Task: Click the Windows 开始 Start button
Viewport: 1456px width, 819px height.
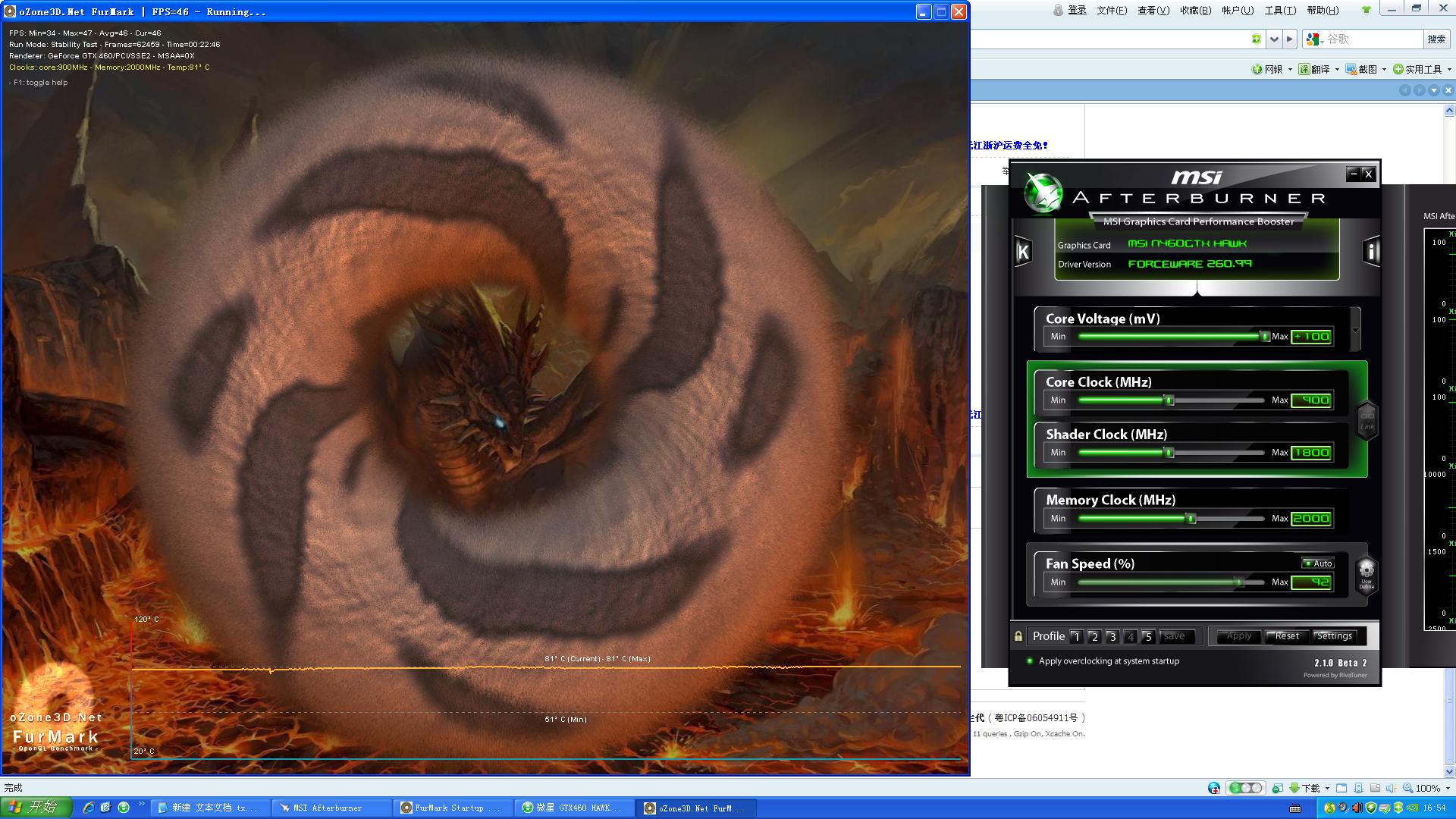Action: tap(36, 808)
